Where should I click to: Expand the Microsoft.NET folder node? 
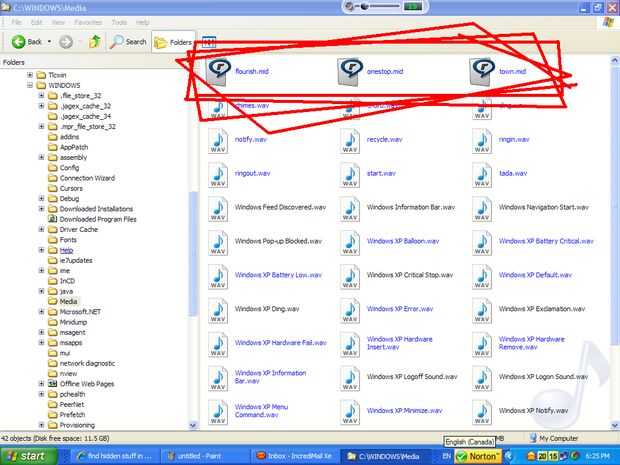(42, 312)
